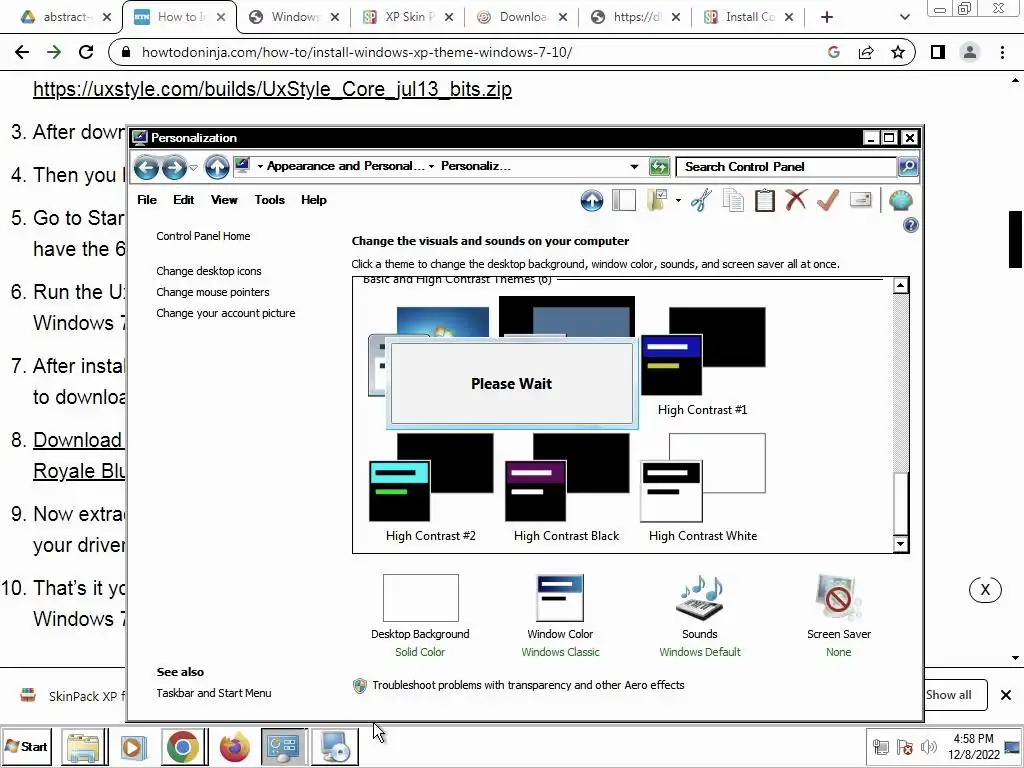Open Window Color settings
Screen dimensions: 1024x768
click(x=560, y=616)
